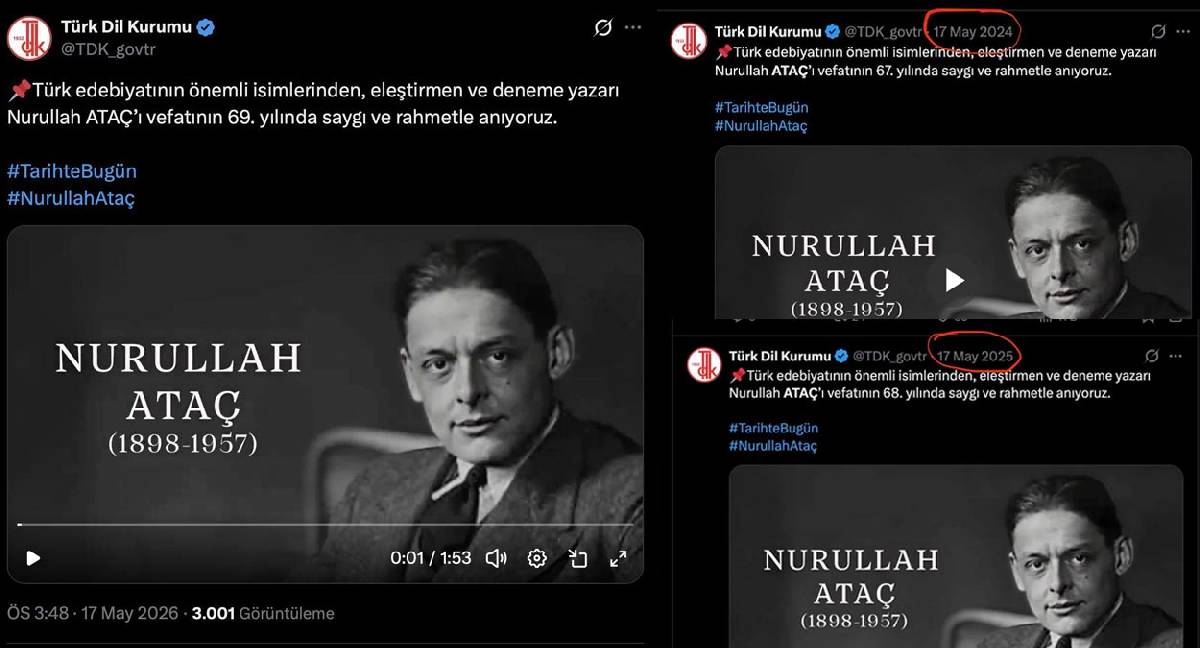Image resolution: width=1200 pixels, height=648 pixels.
Task: Click the '68. yılında' text in 2025 tweet
Action: [908, 393]
